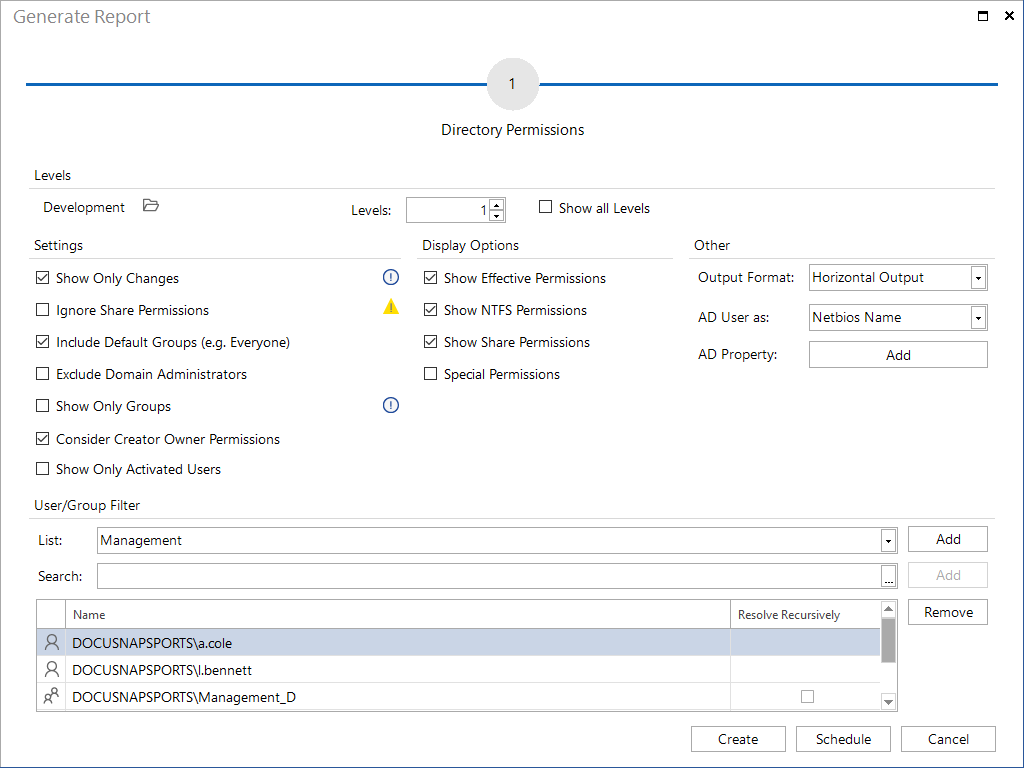Enable Special Permissions checkbox
The image size is (1024, 768).
pyautogui.click(x=430, y=374)
